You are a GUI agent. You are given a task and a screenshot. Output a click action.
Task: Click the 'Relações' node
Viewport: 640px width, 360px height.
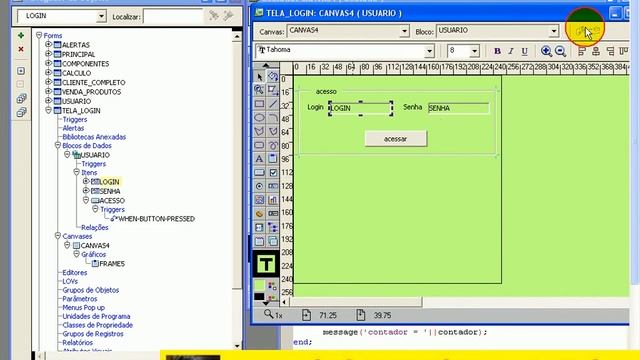pyautogui.click(x=95, y=227)
